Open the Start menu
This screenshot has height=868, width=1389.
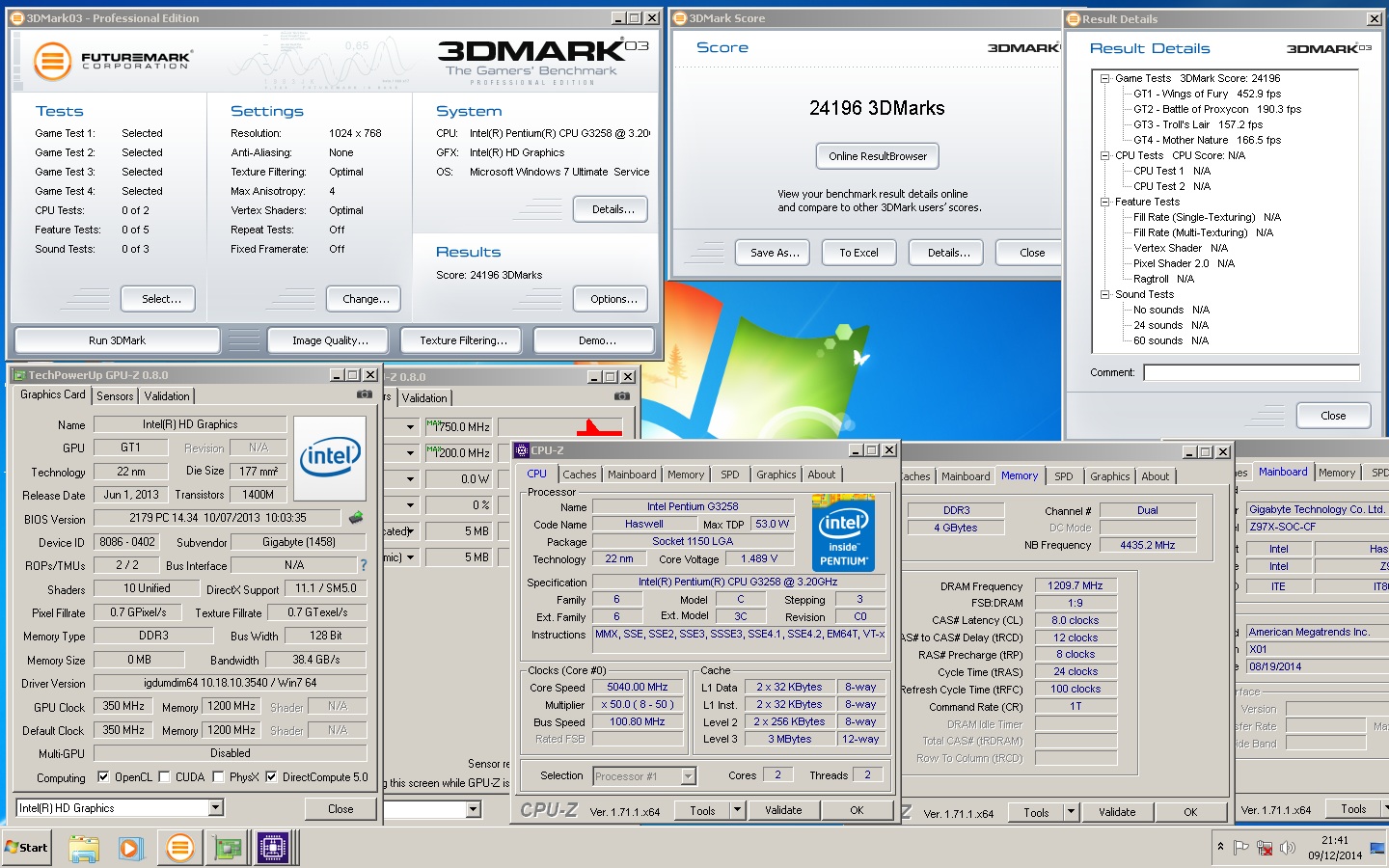tap(26, 848)
